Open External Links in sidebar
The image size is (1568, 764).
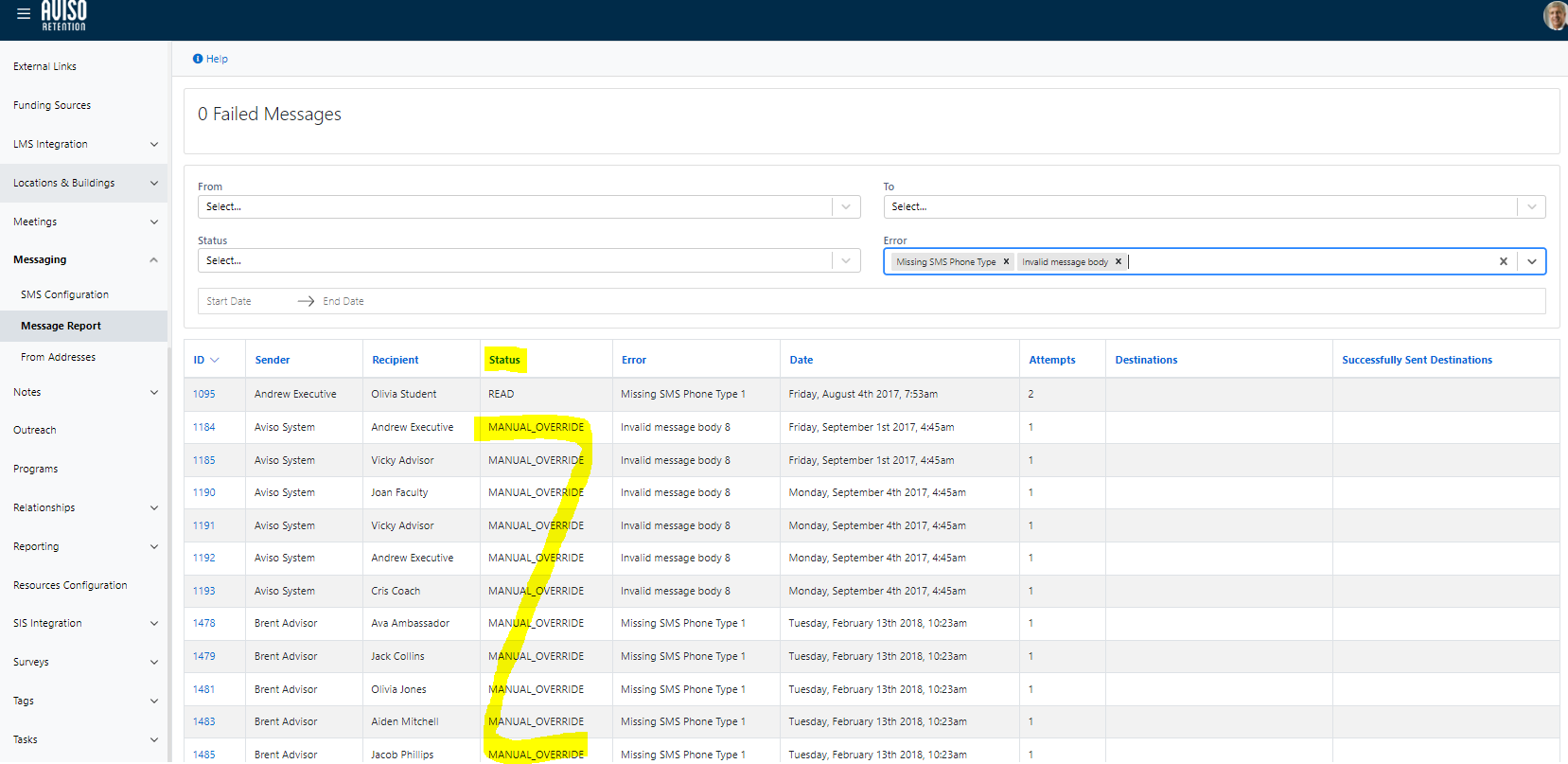tap(44, 66)
